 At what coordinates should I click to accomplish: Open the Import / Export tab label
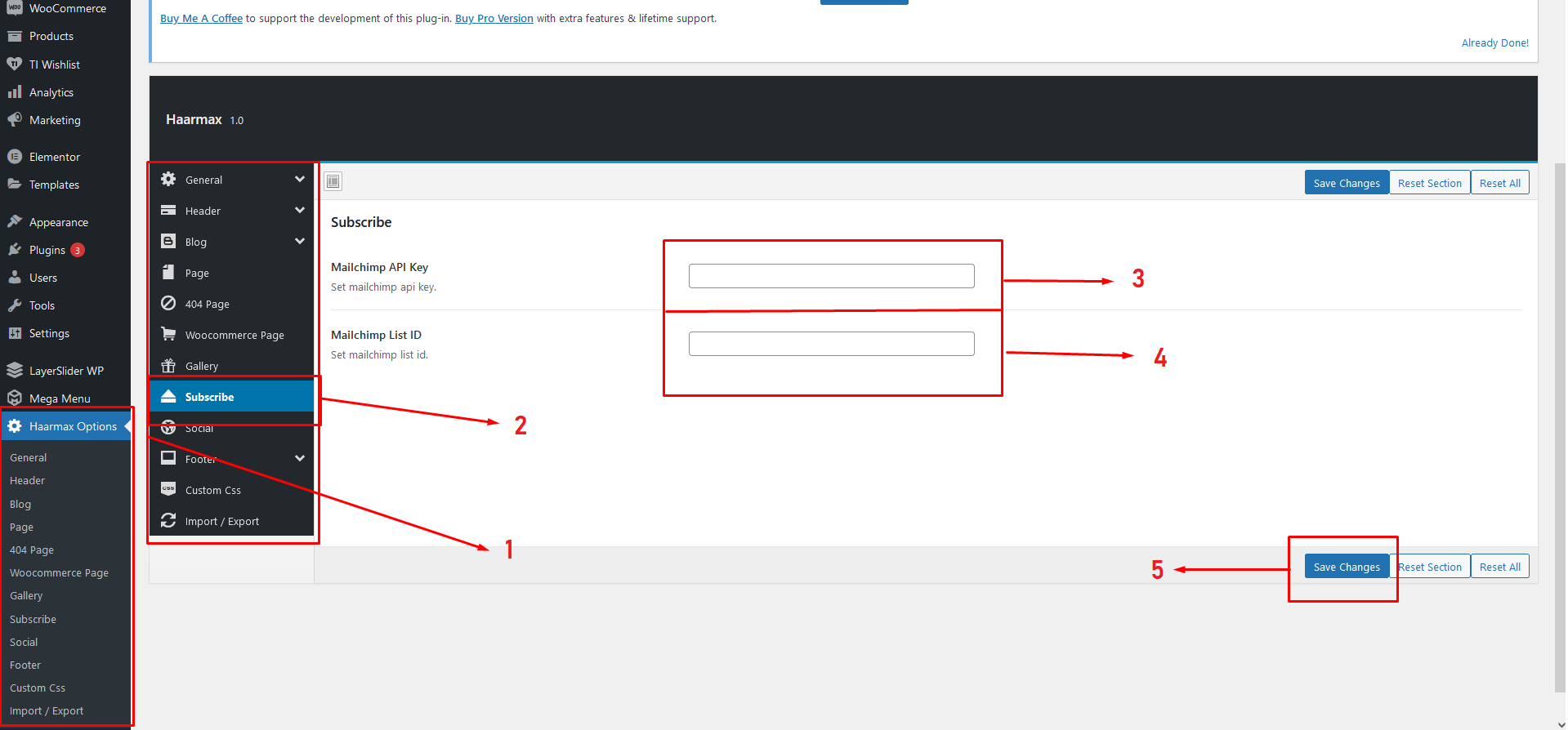click(x=222, y=521)
